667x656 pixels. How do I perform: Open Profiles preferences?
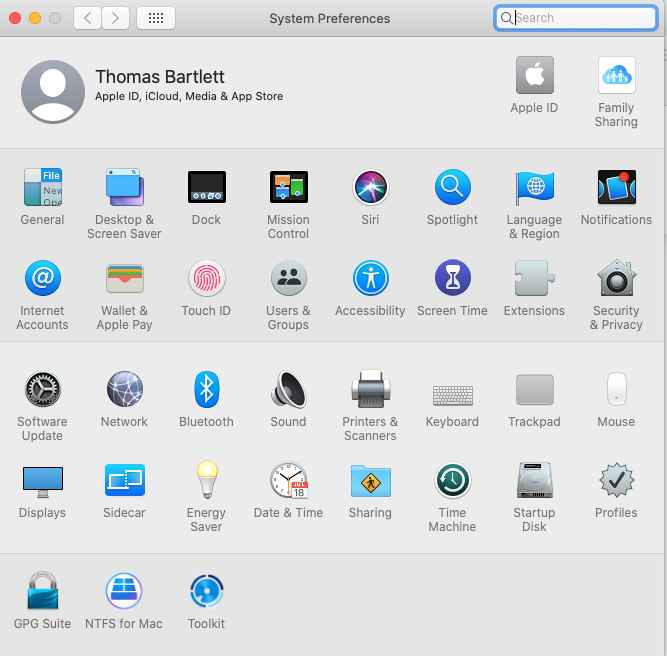pos(617,480)
